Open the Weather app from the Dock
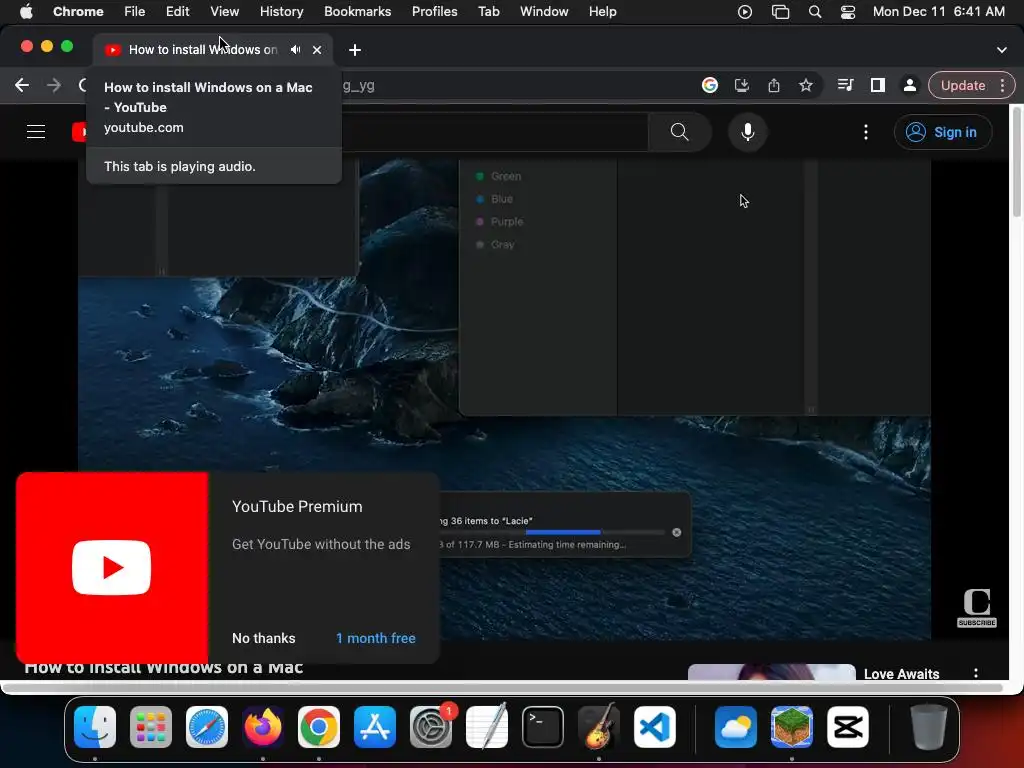Image resolution: width=1024 pixels, height=768 pixels. coord(735,727)
